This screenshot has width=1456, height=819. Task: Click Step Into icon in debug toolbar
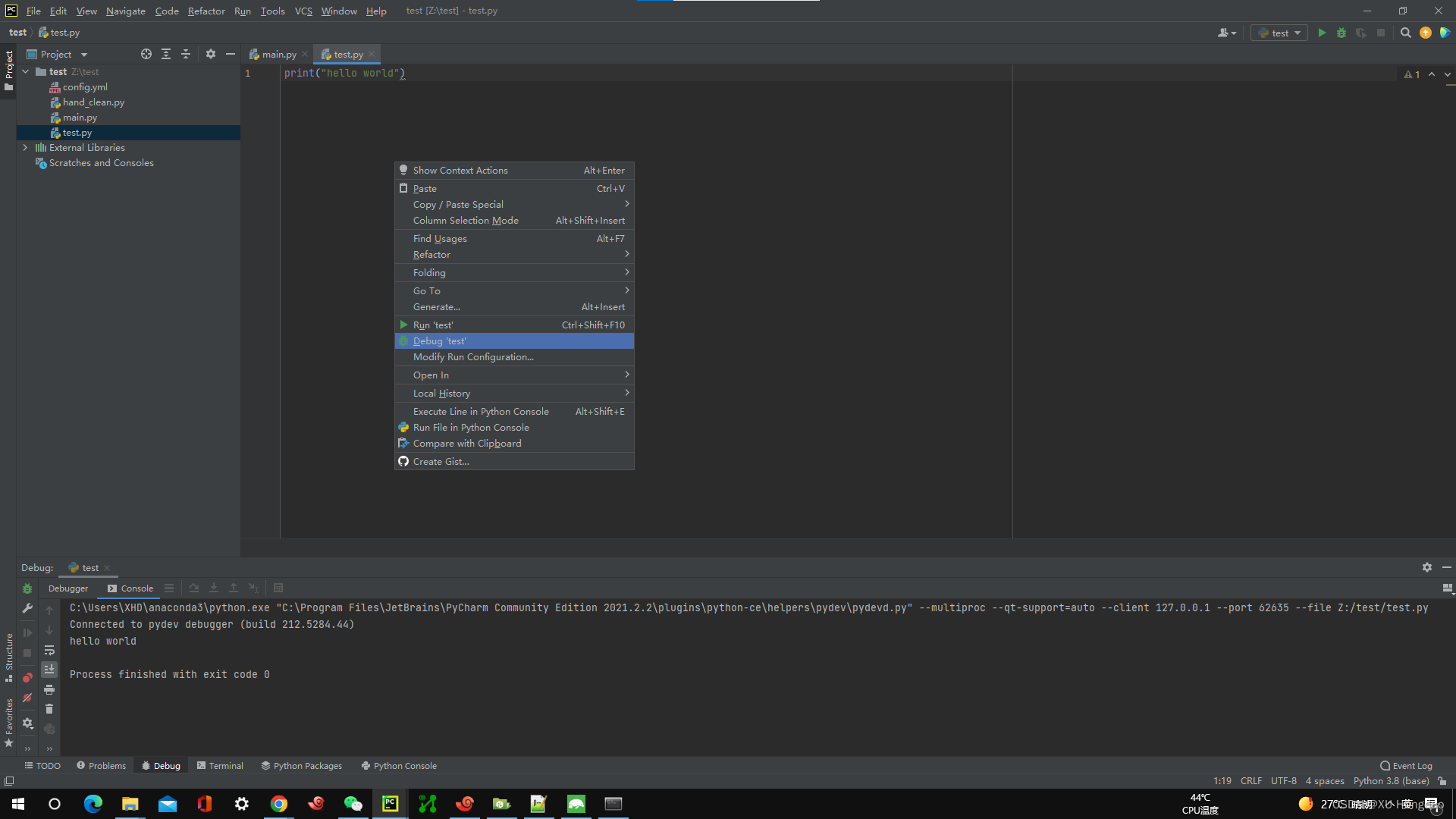tap(214, 588)
